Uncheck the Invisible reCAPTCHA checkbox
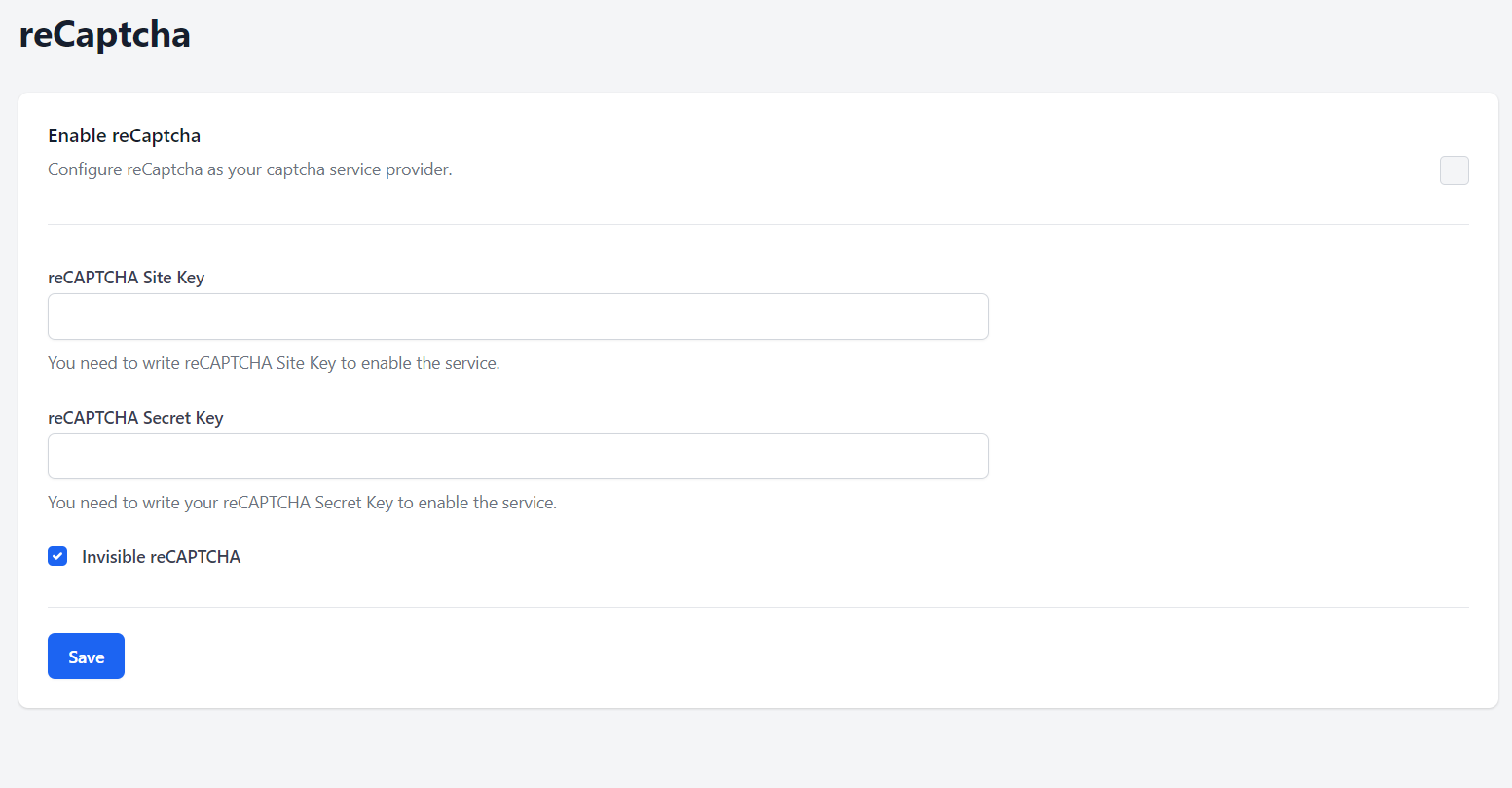This screenshot has height=788, width=1512. pos(57,556)
